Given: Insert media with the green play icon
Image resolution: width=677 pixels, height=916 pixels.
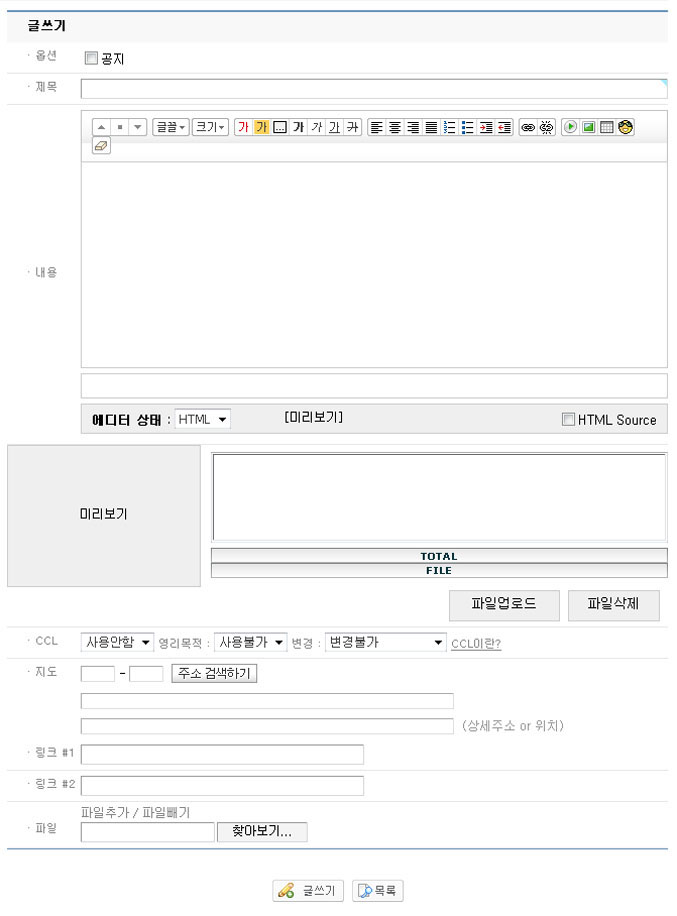Looking at the screenshot, I should 570,127.
